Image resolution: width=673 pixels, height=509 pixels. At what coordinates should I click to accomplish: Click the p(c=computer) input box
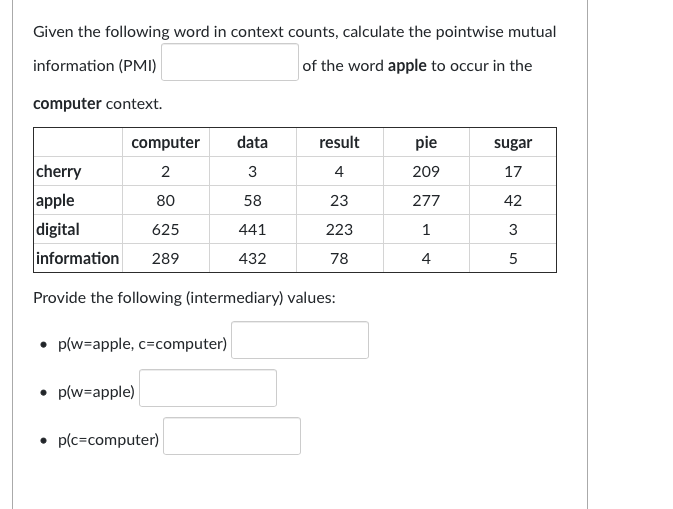coord(232,436)
